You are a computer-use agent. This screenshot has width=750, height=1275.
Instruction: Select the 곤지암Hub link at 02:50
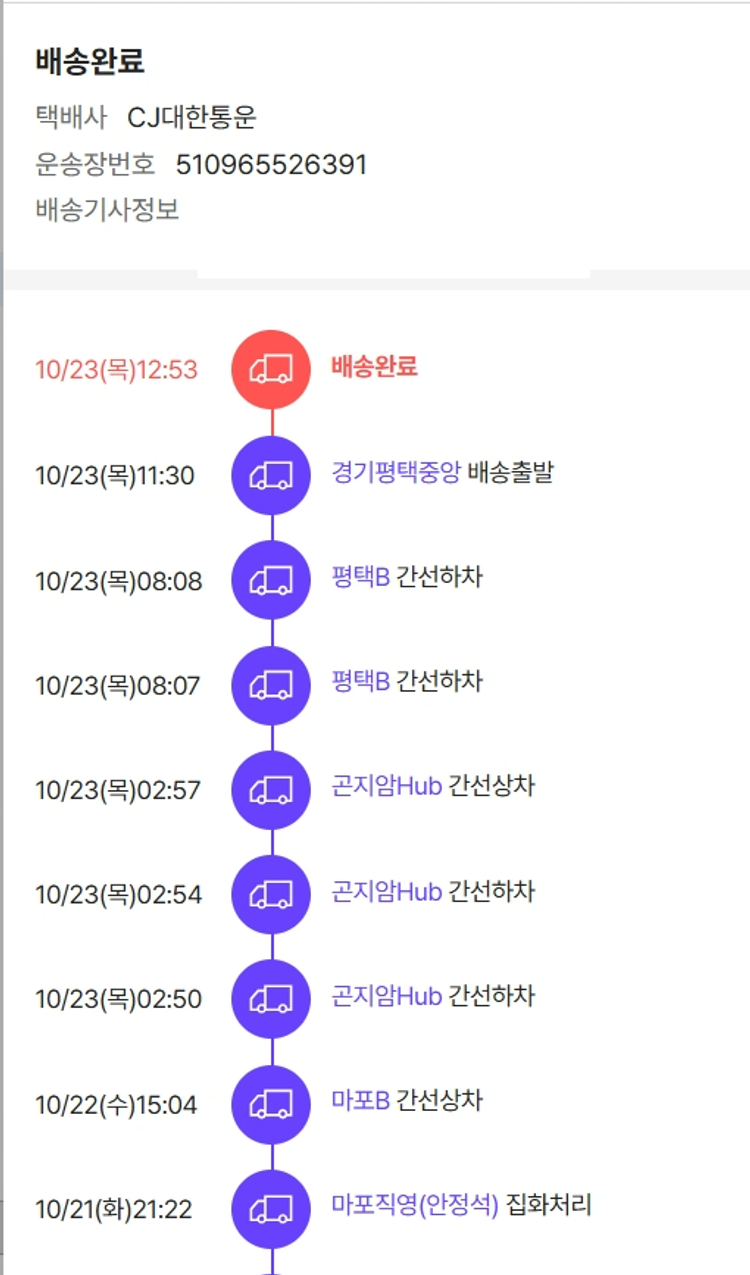(386, 996)
